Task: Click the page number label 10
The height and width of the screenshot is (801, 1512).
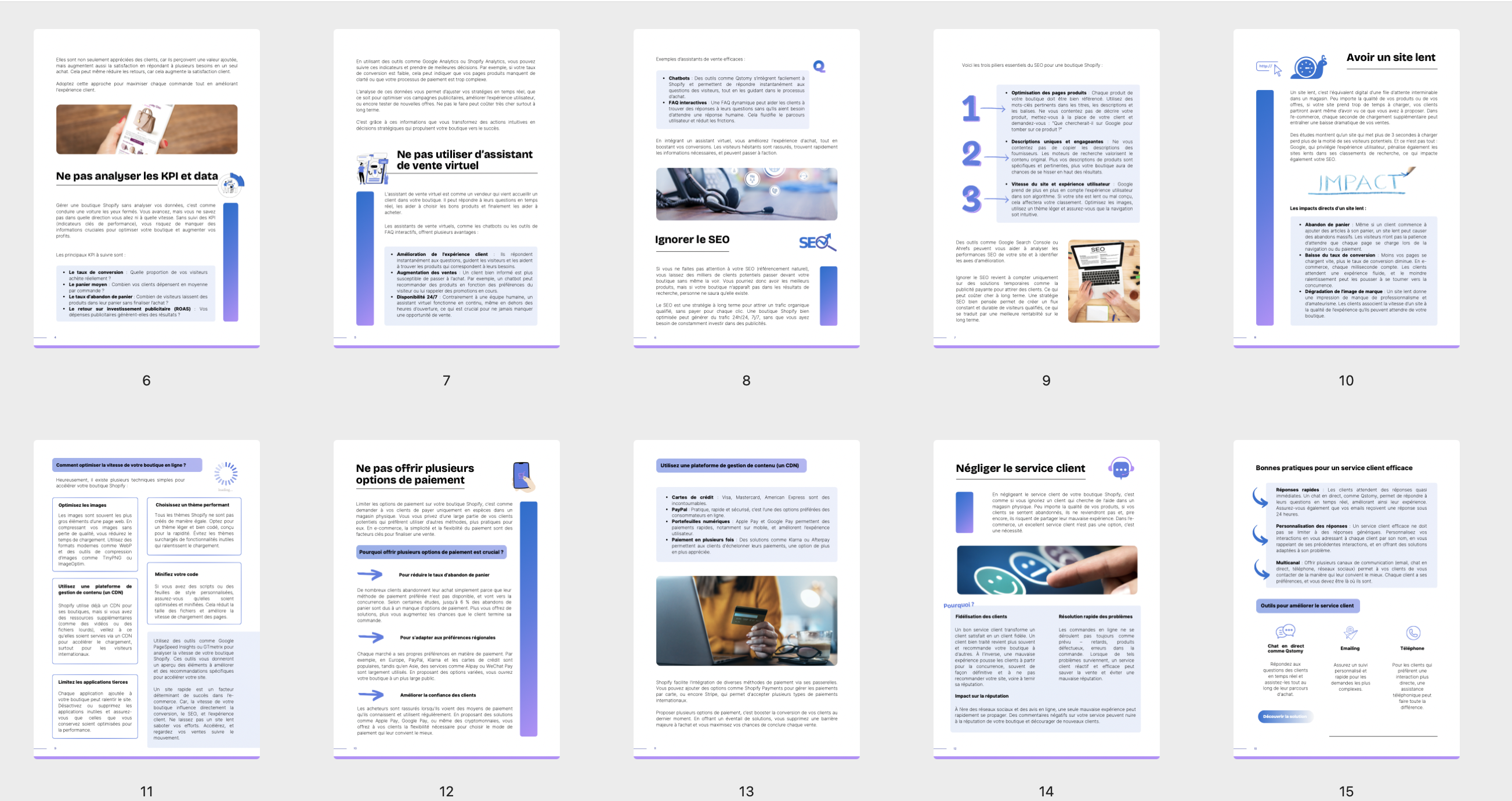Action: 1346,381
